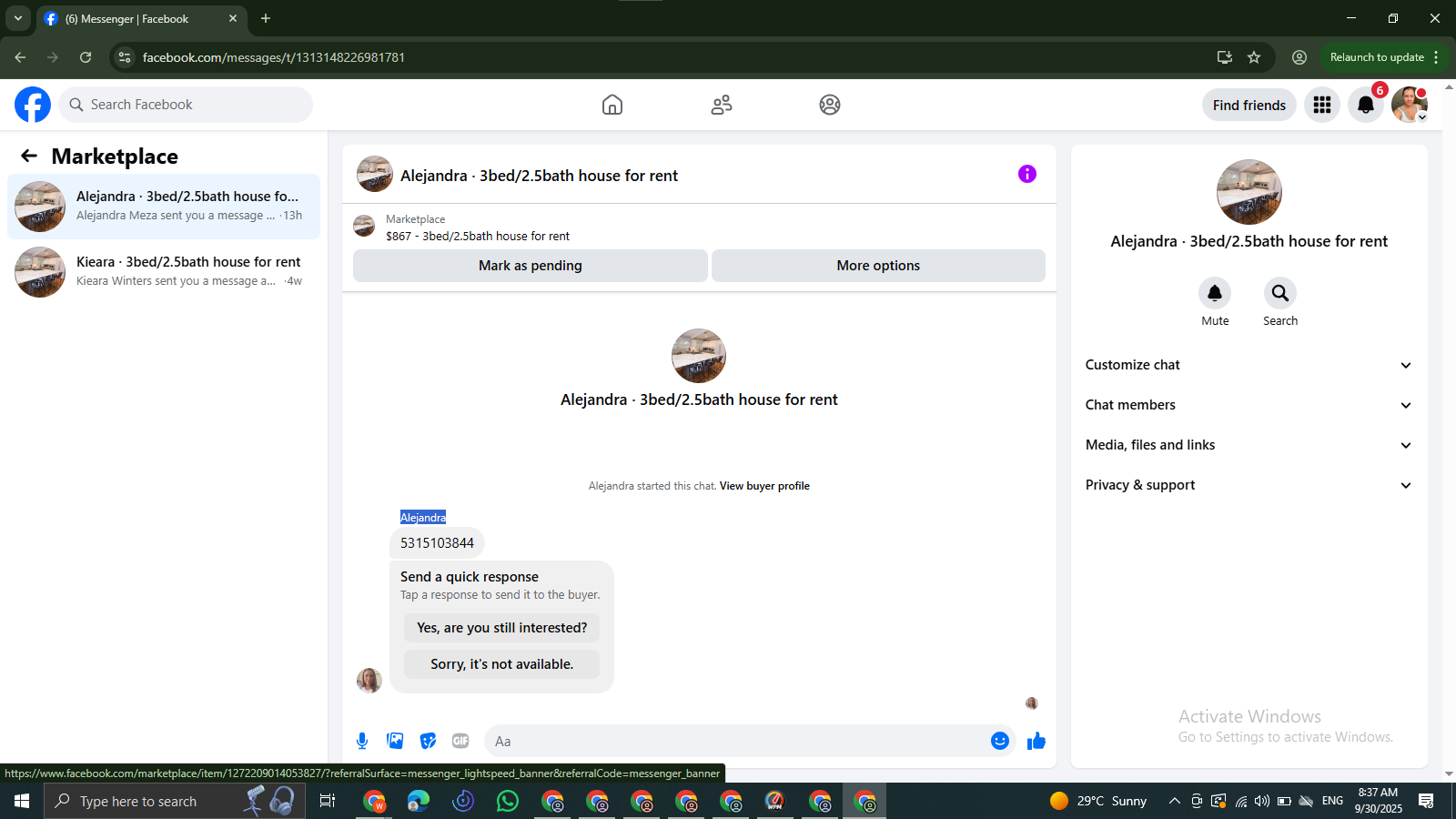The height and width of the screenshot is (819, 1456).
Task: Open the Groups icon in top navigation
Action: click(830, 105)
